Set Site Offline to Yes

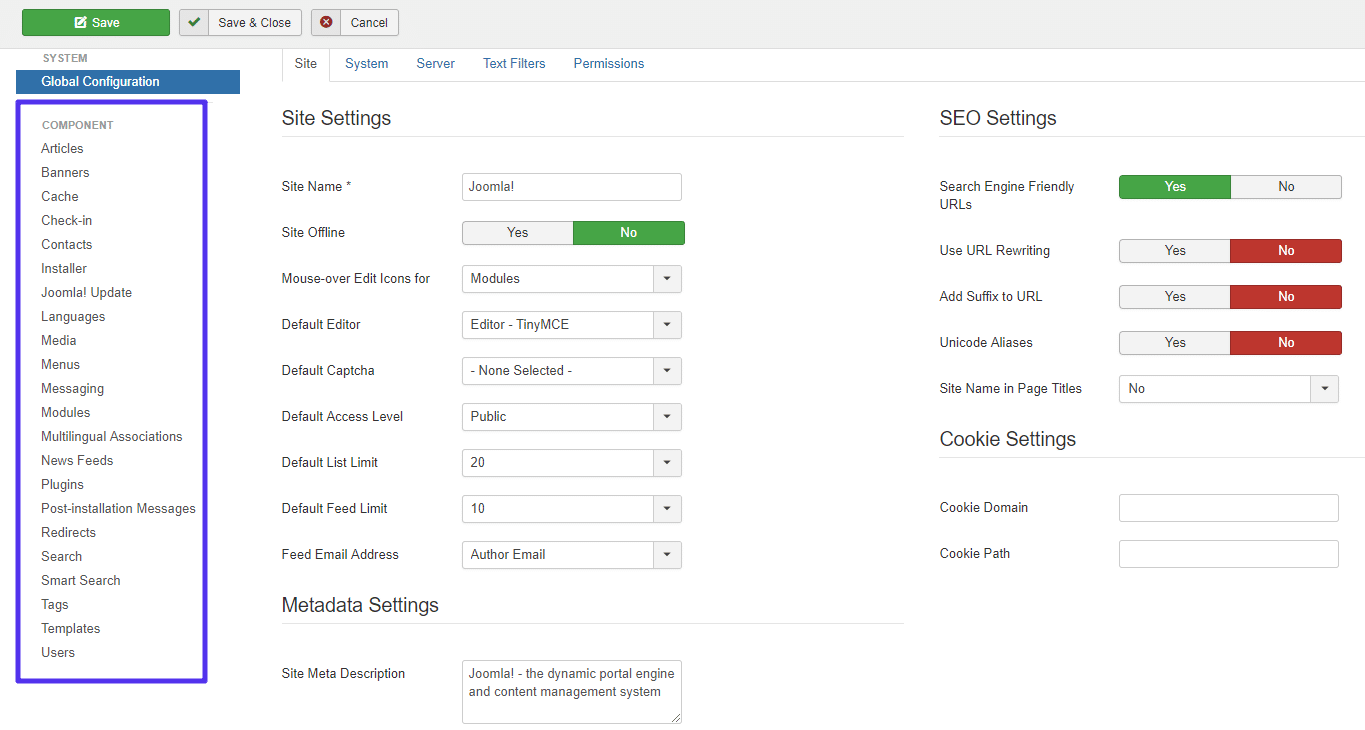point(517,232)
